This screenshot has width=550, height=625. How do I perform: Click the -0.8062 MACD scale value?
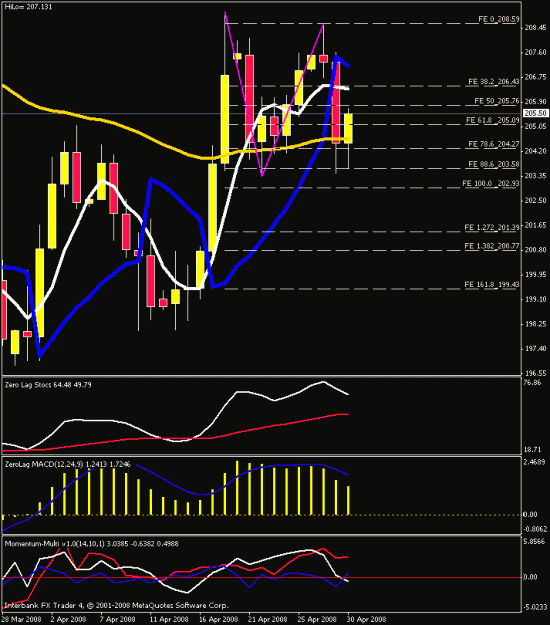pos(535,529)
